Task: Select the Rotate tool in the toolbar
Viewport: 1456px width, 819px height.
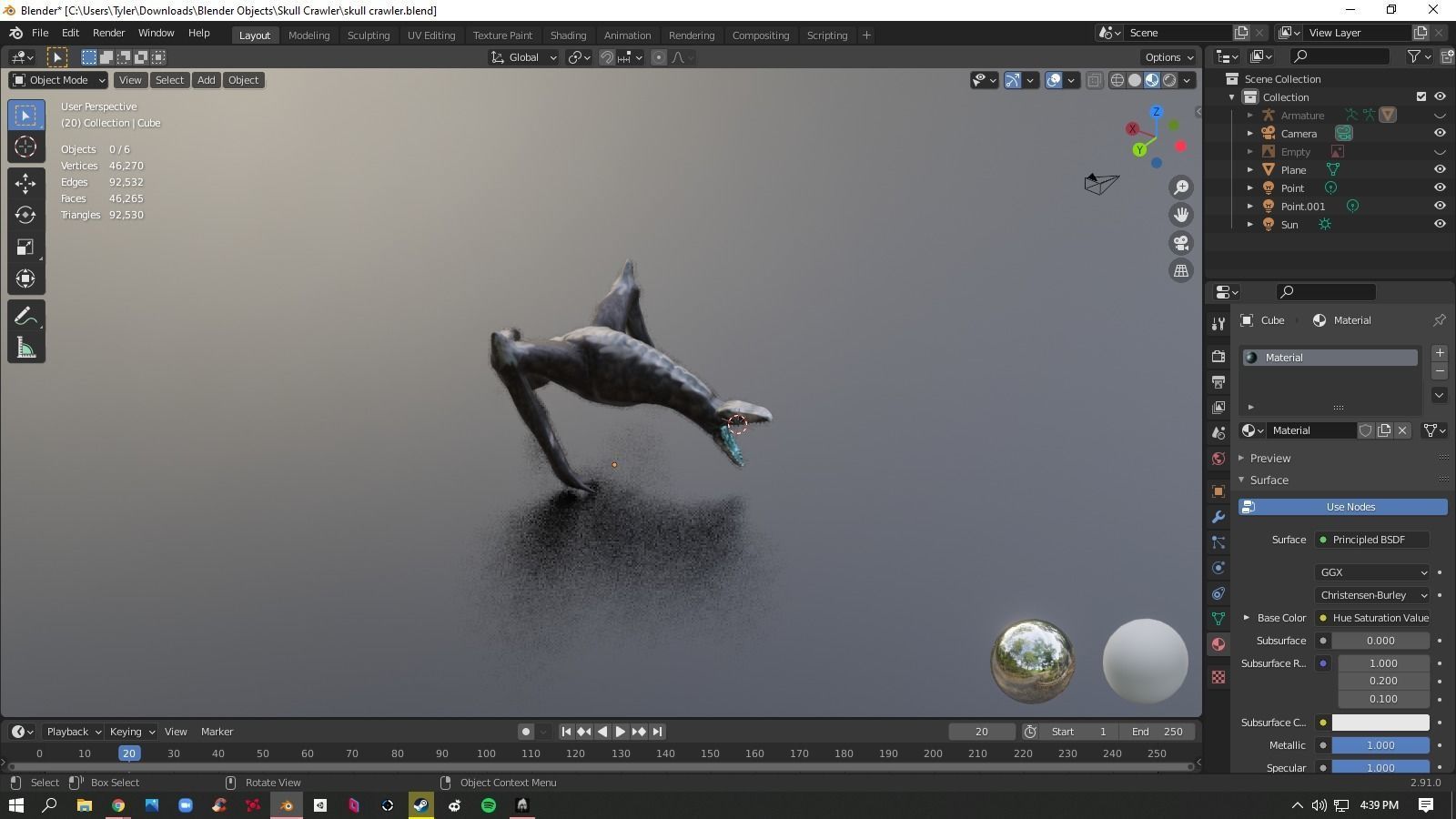Action: [25, 215]
